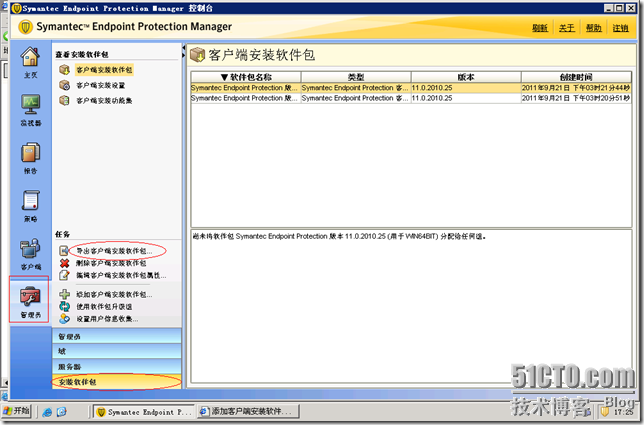The width and height of the screenshot is (644, 425).
Task: Switch to the 安装软件包 bottom tab
Action: pos(117,382)
